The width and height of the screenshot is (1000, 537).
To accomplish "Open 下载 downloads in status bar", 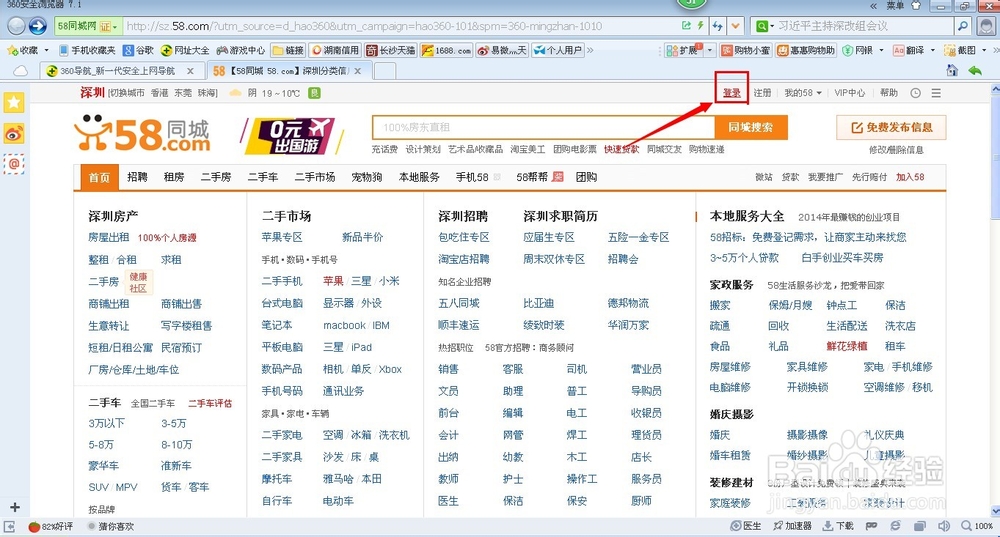I will (x=839, y=526).
